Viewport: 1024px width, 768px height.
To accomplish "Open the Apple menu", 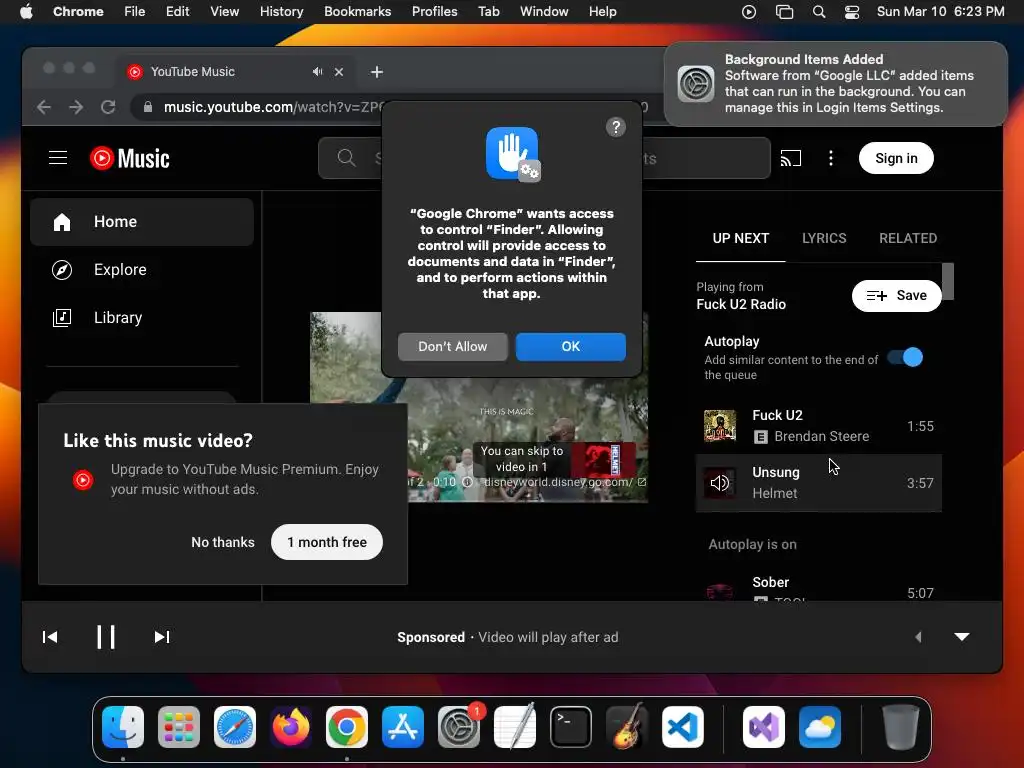I will (x=26, y=12).
